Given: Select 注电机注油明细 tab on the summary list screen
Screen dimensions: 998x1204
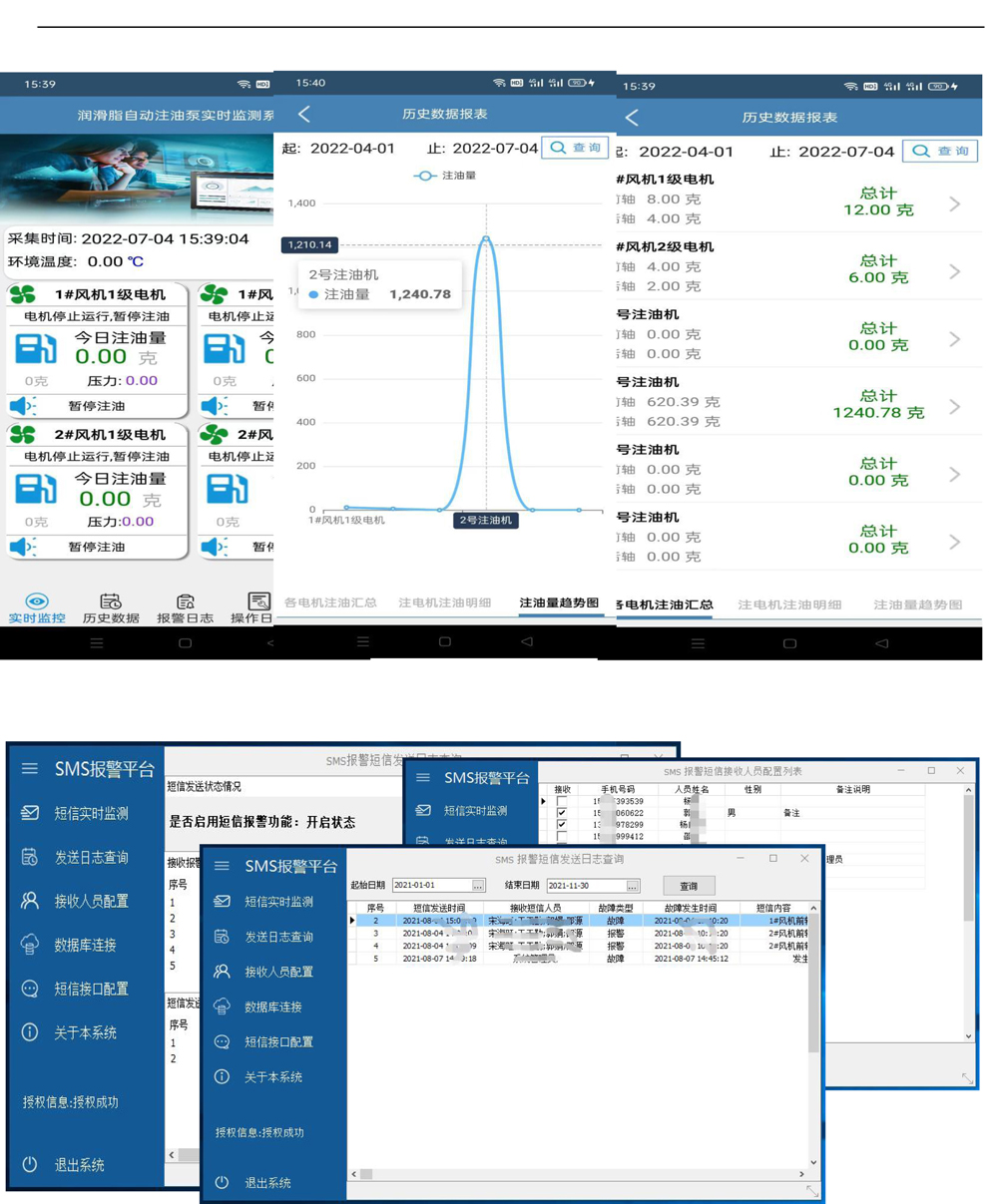Looking at the screenshot, I should point(789,604).
